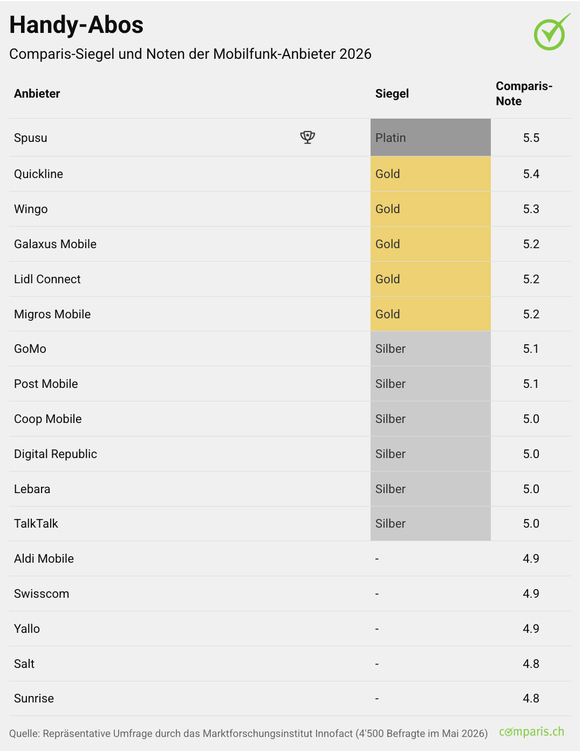582x751 pixels.
Task: Click the trophy icon next to Spusu
Action: pos(308,137)
